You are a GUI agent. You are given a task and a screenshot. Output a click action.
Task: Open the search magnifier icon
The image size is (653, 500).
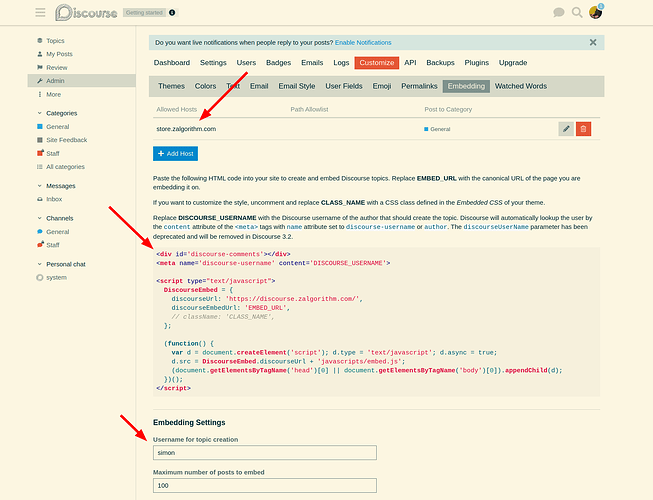coord(577,12)
